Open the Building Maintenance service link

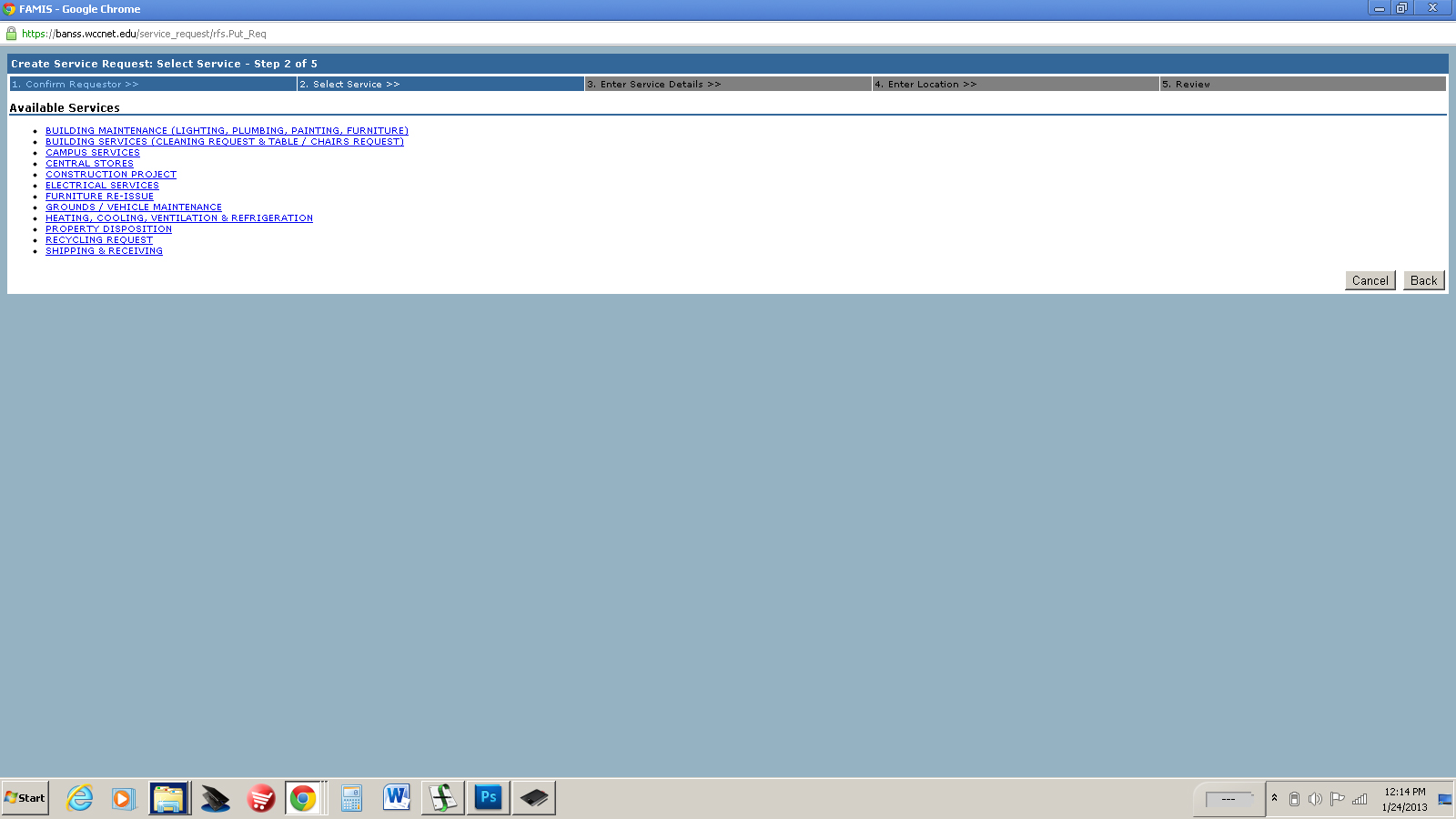[227, 131]
